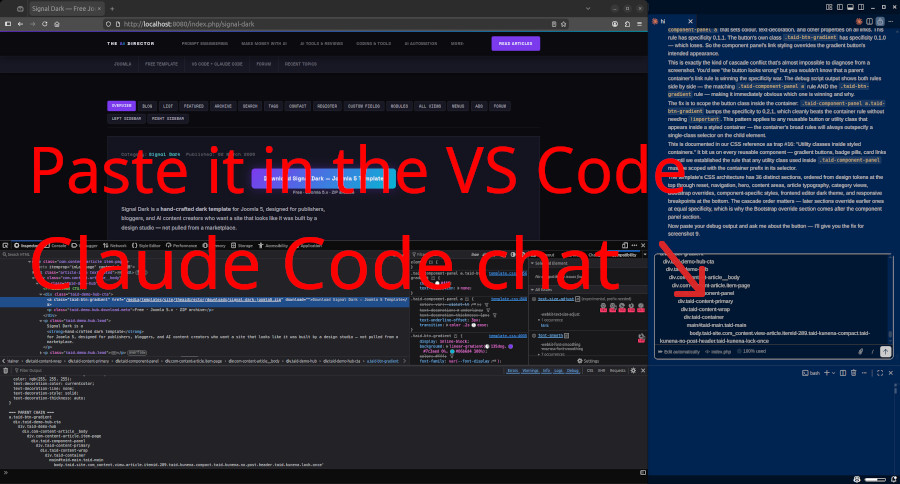The image size is (900, 484).
Task: Open new terminal launch profile dropdown
Action: click(833, 373)
